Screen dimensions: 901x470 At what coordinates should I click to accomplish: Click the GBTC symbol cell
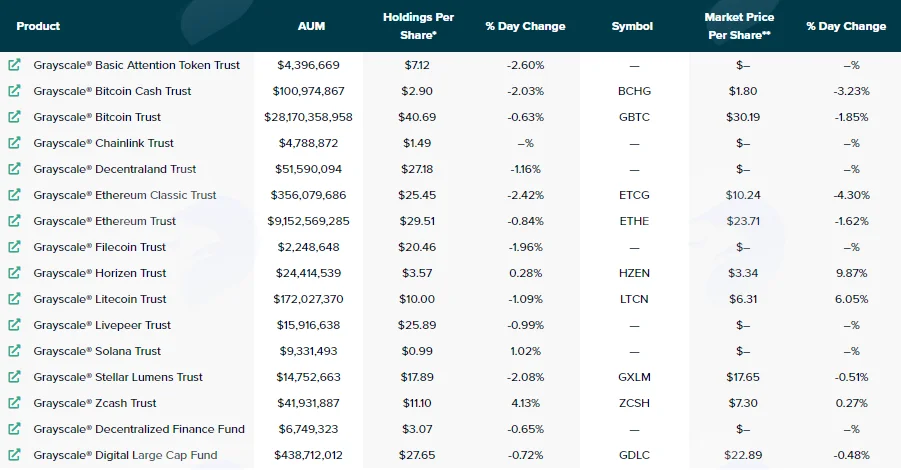point(634,117)
